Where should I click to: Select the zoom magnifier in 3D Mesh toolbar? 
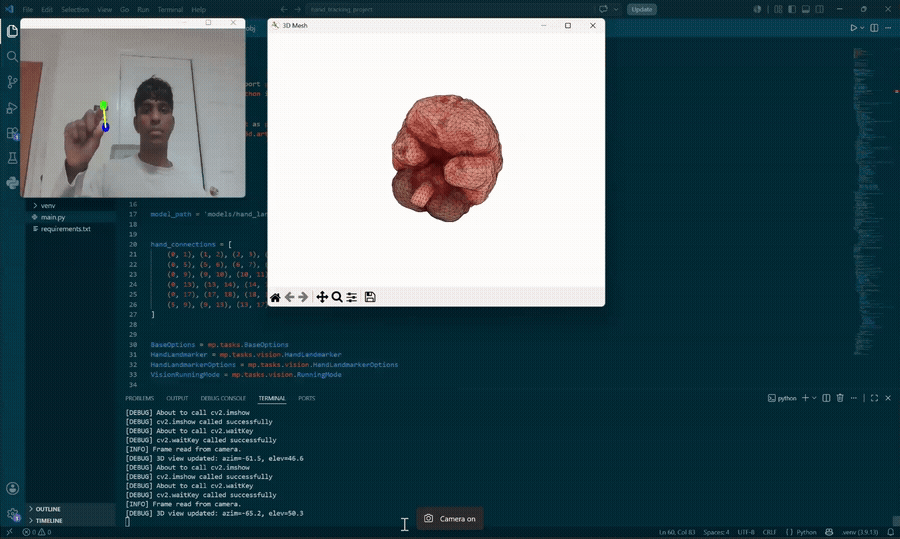pyautogui.click(x=337, y=297)
